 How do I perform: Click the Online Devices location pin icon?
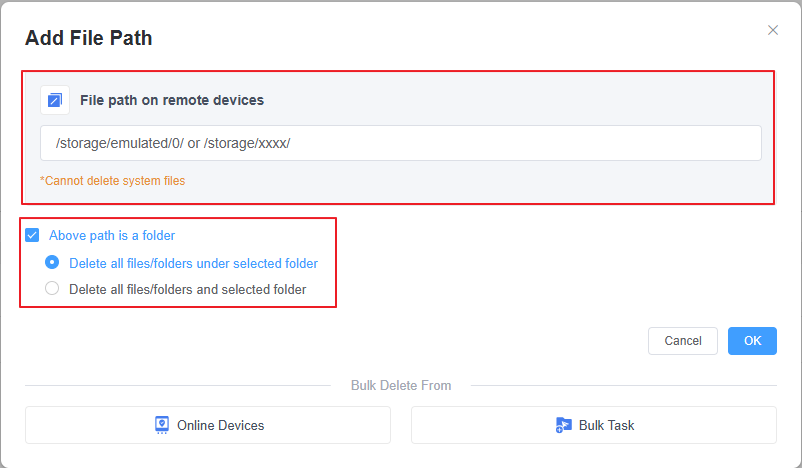(x=162, y=425)
